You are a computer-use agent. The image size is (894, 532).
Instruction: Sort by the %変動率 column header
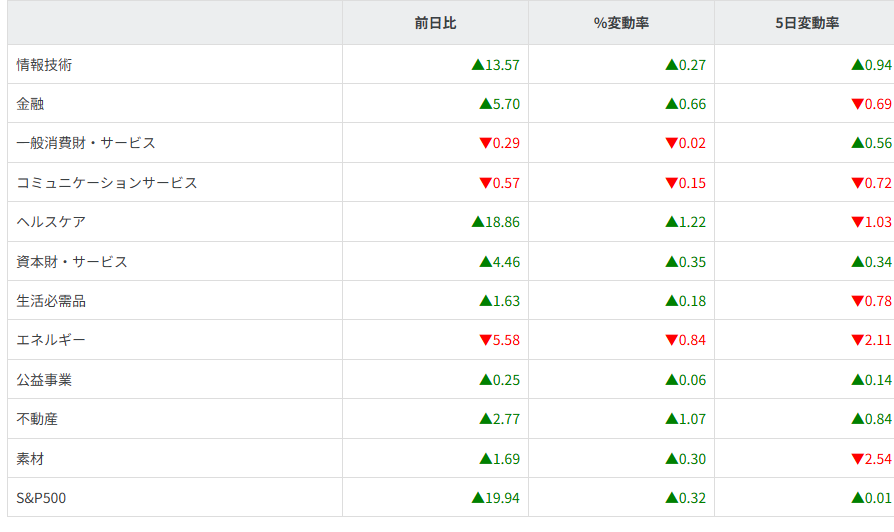pos(621,23)
